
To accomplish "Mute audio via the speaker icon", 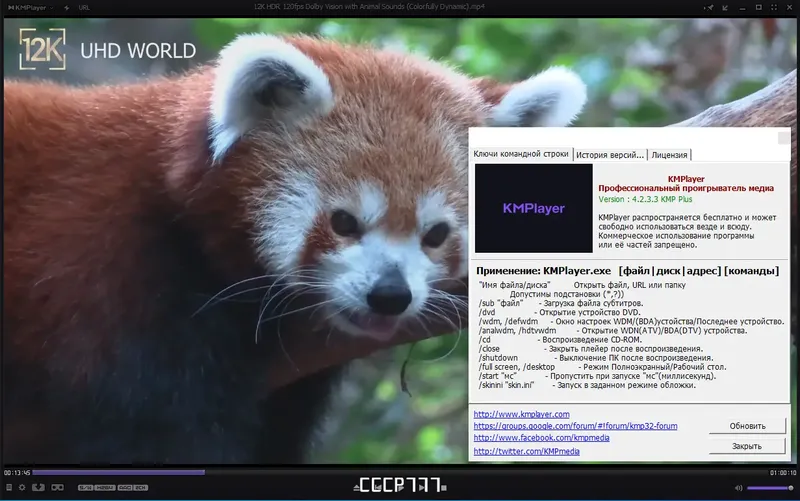I will pos(738,488).
